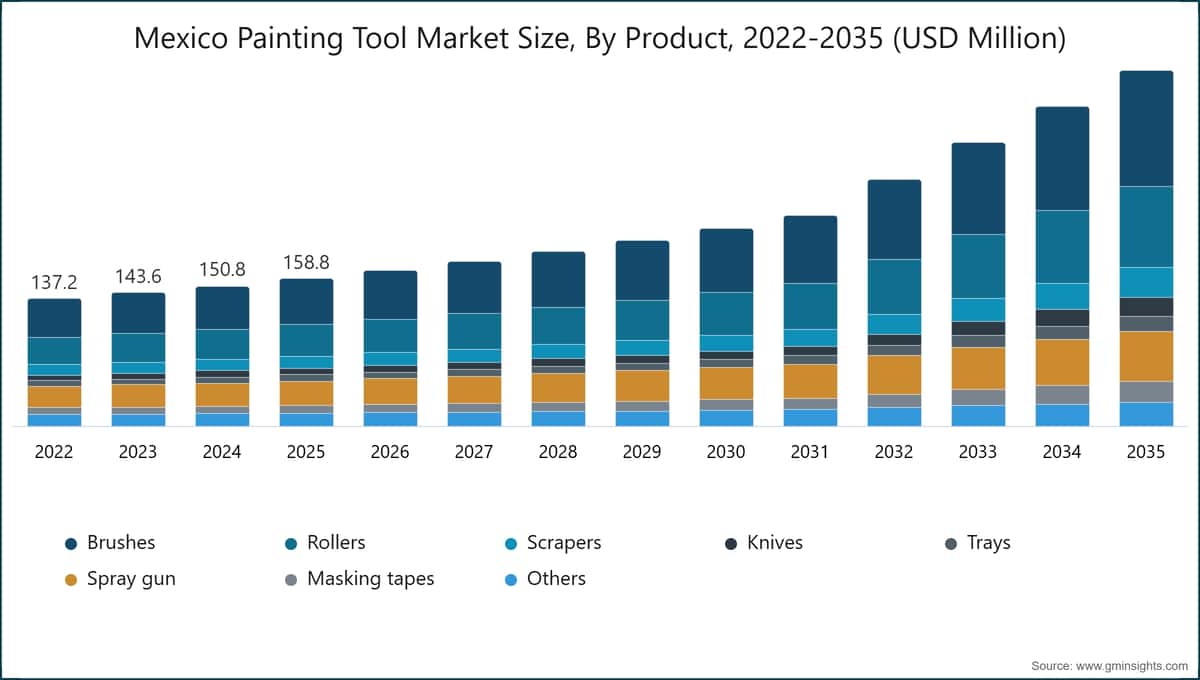Viewport: 1200px width, 680px height.
Task: Select the 2031 axis label
Action: coord(810,452)
